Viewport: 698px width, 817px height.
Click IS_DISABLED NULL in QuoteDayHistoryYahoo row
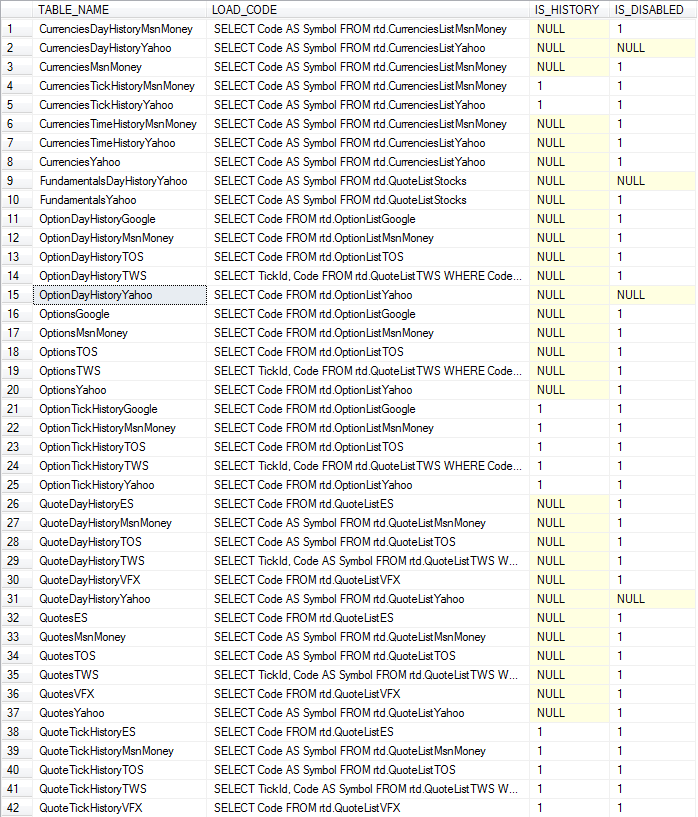(x=652, y=600)
